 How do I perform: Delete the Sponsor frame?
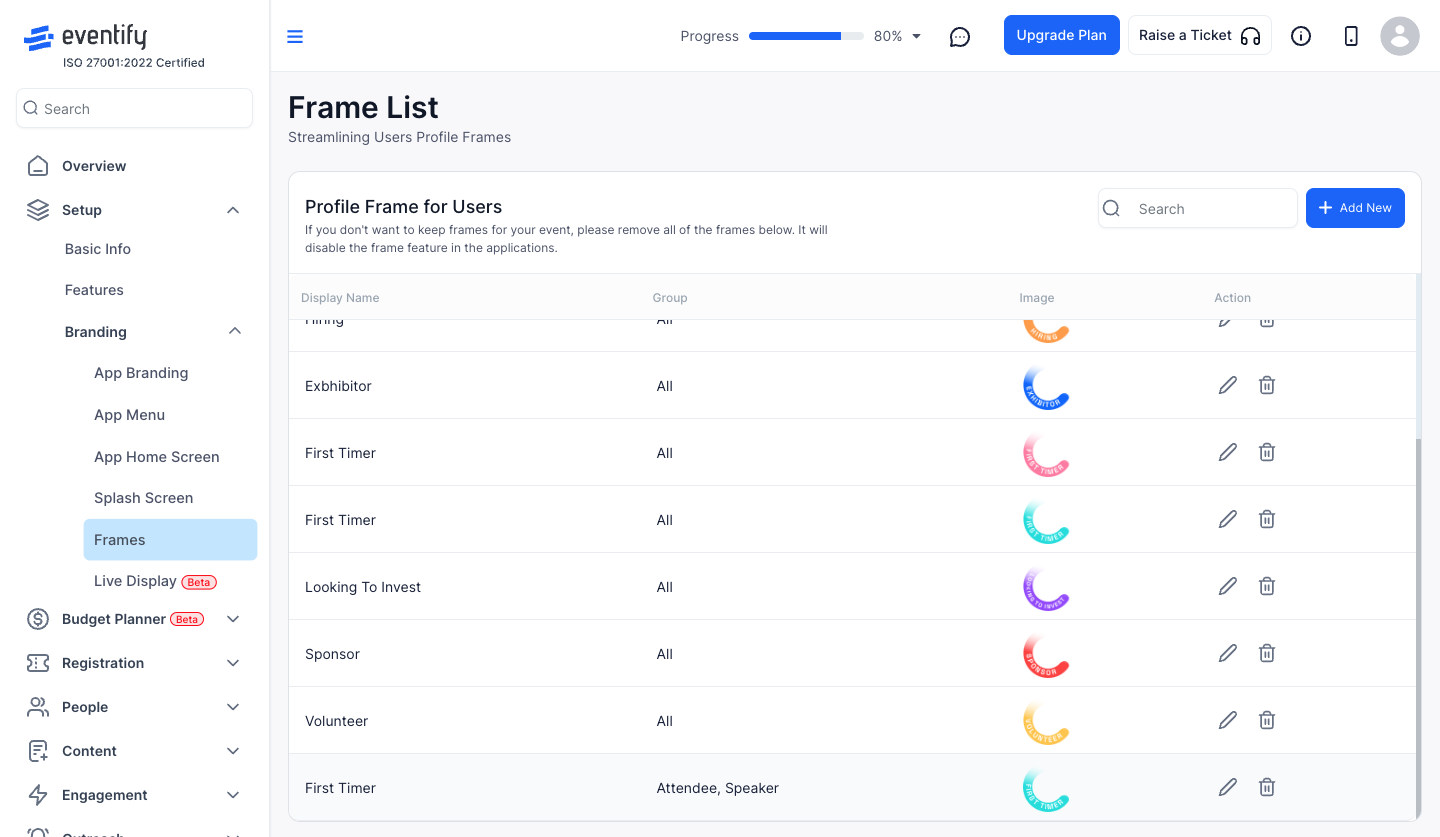pyautogui.click(x=1267, y=653)
